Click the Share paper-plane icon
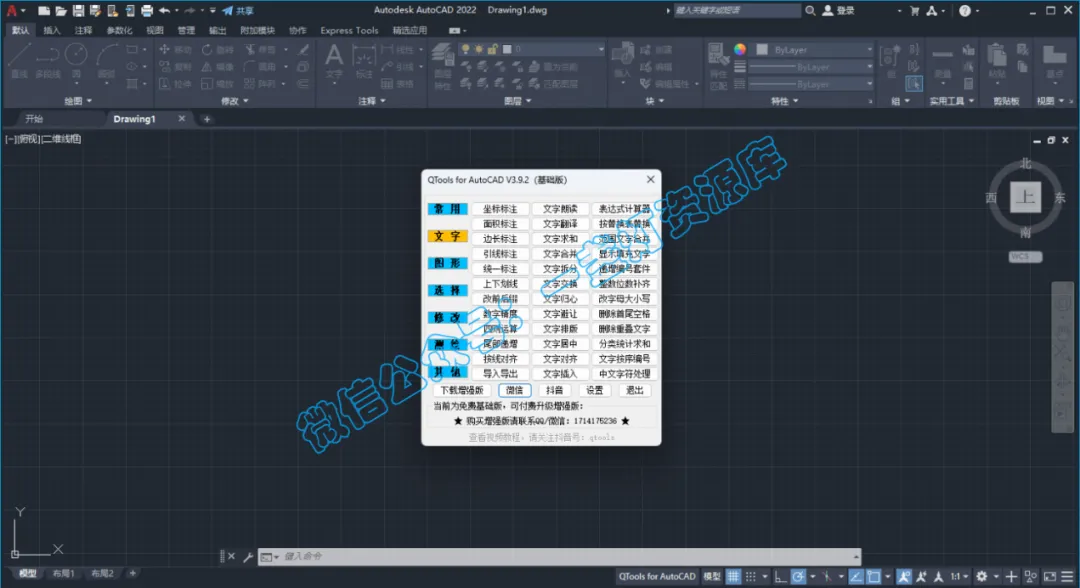Screen dimensions: 1080x588 227,10
